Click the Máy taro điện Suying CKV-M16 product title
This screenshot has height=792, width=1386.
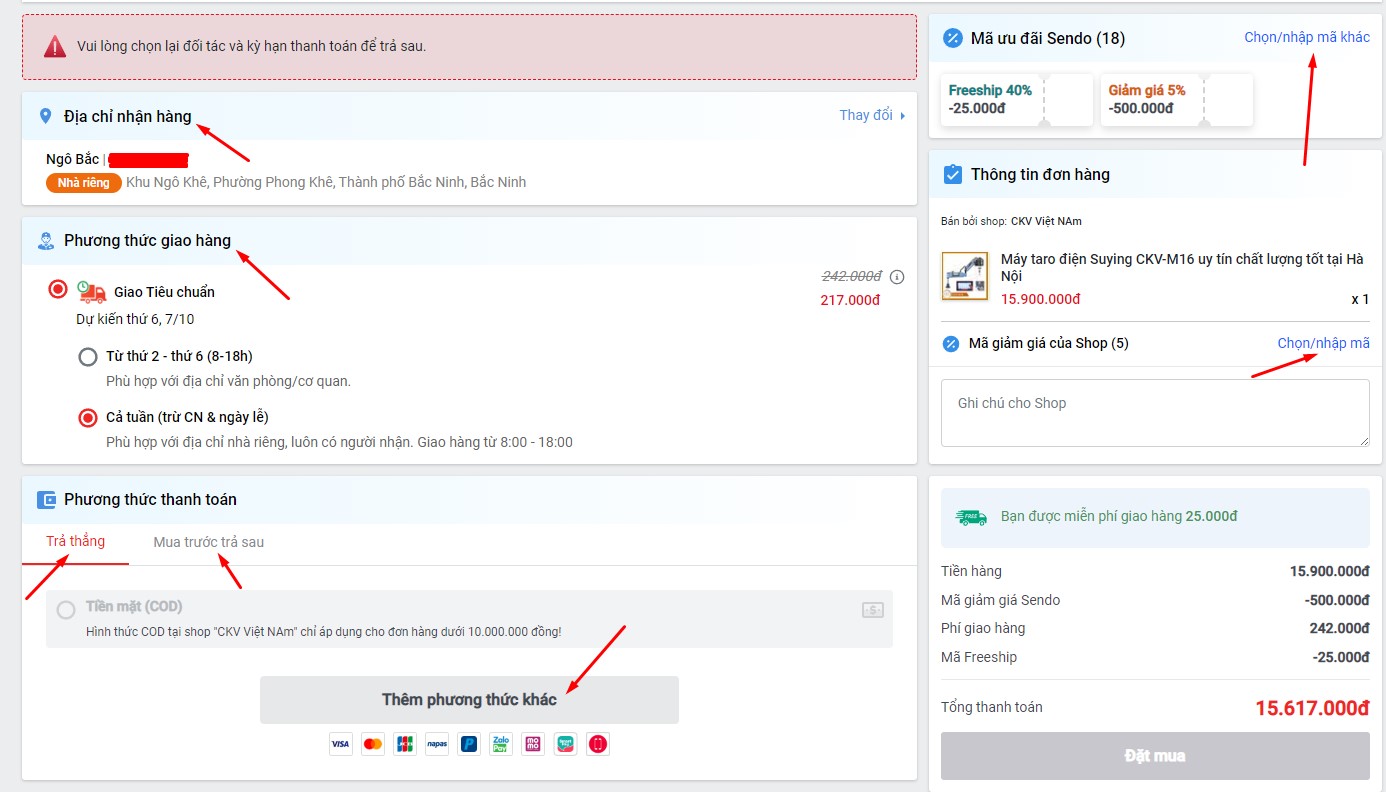pyautogui.click(x=1182, y=268)
